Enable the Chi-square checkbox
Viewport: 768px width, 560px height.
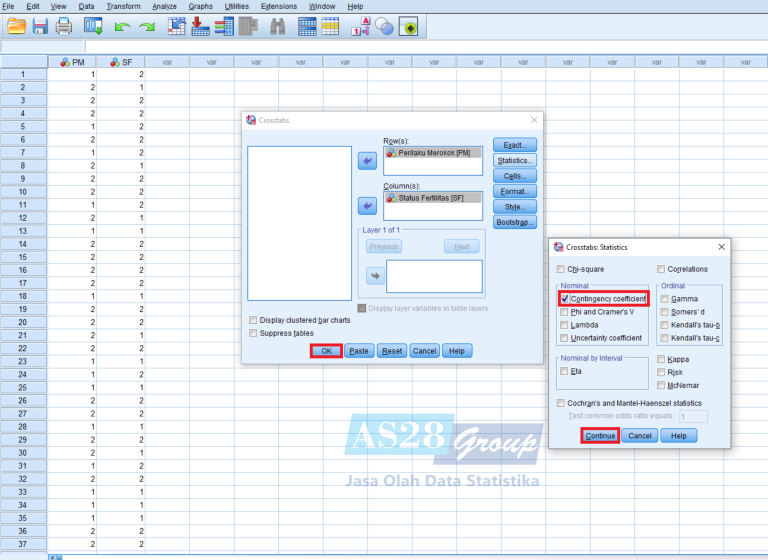560,269
